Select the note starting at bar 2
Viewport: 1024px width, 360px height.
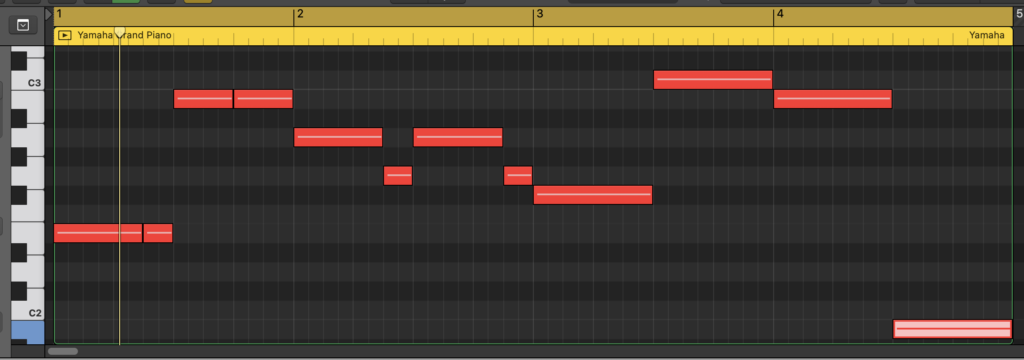(x=338, y=137)
